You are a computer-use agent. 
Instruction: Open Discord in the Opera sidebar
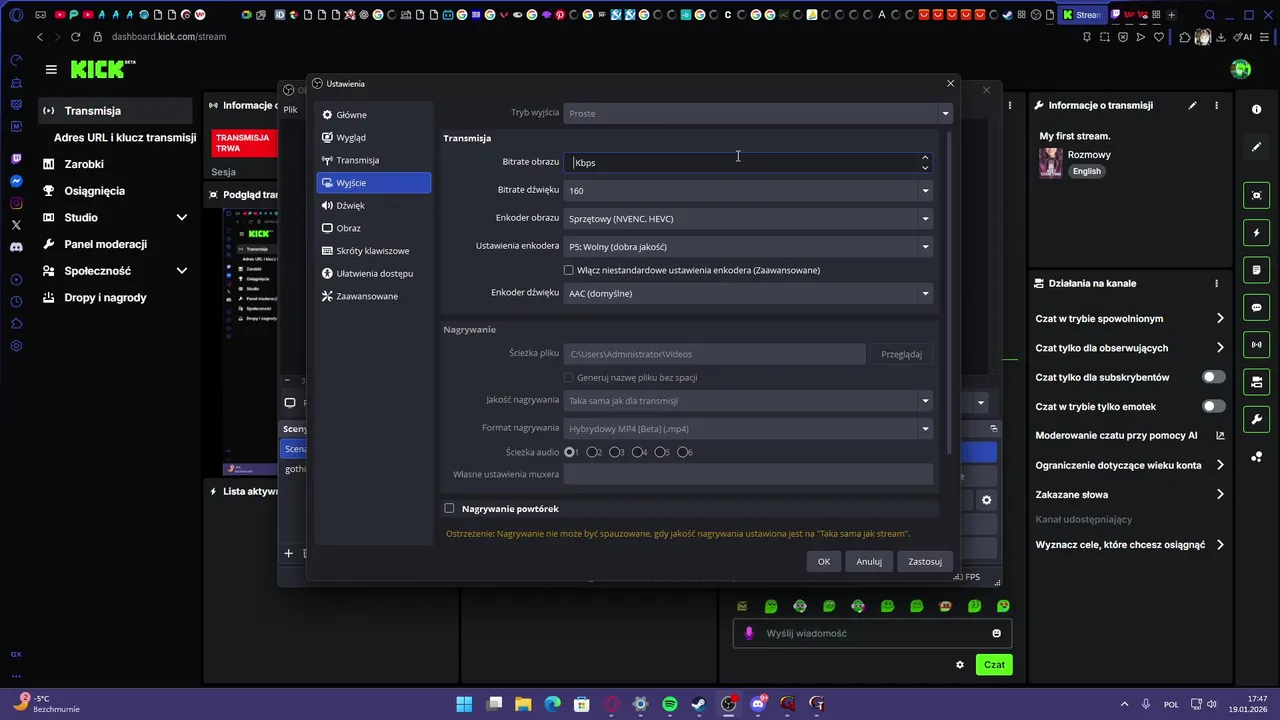[x=16, y=247]
